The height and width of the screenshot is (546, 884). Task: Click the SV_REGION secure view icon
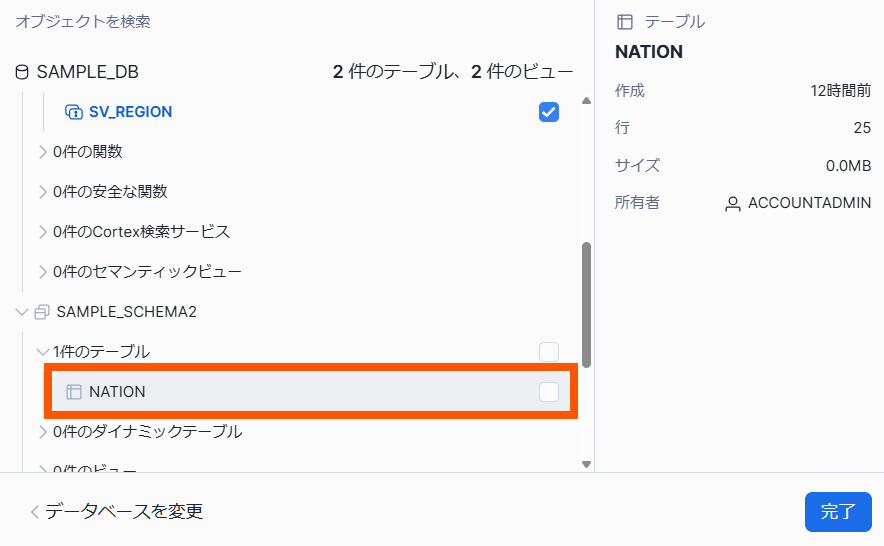(x=74, y=112)
